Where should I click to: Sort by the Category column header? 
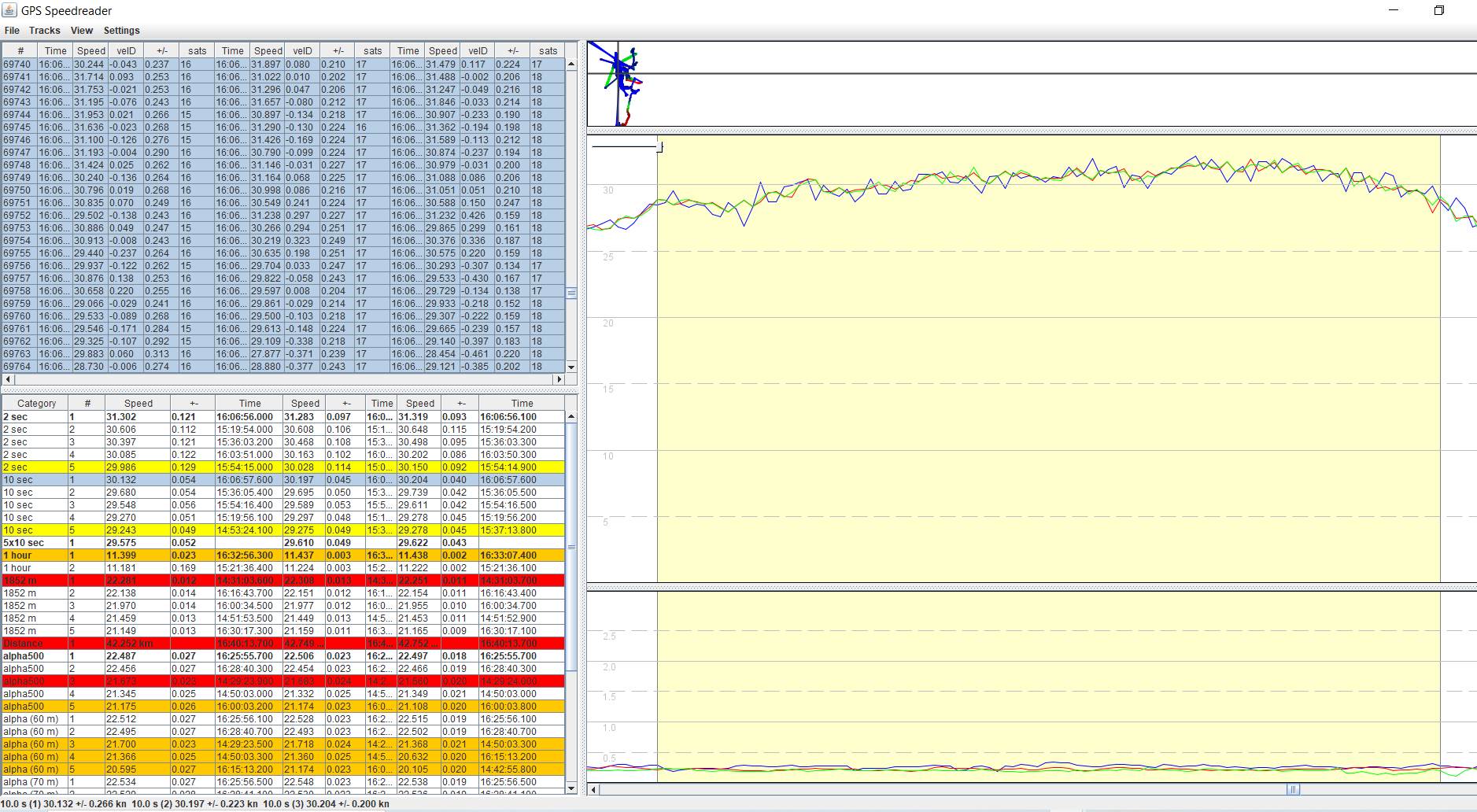point(36,404)
